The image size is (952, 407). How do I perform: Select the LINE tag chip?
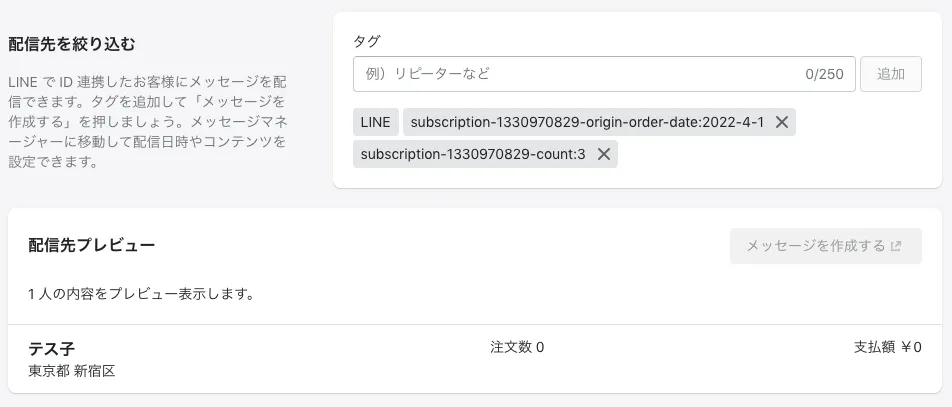click(376, 122)
